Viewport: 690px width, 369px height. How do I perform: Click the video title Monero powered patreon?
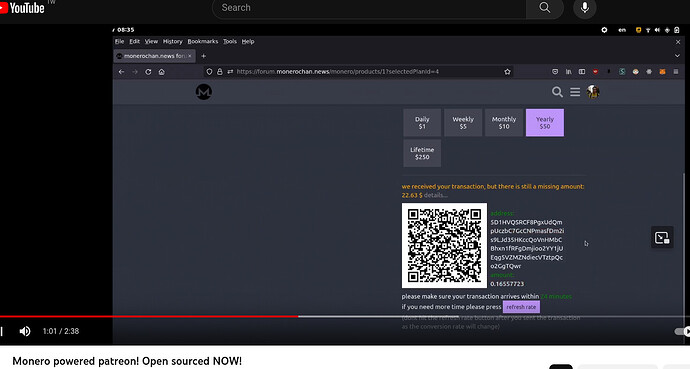tap(127, 361)
